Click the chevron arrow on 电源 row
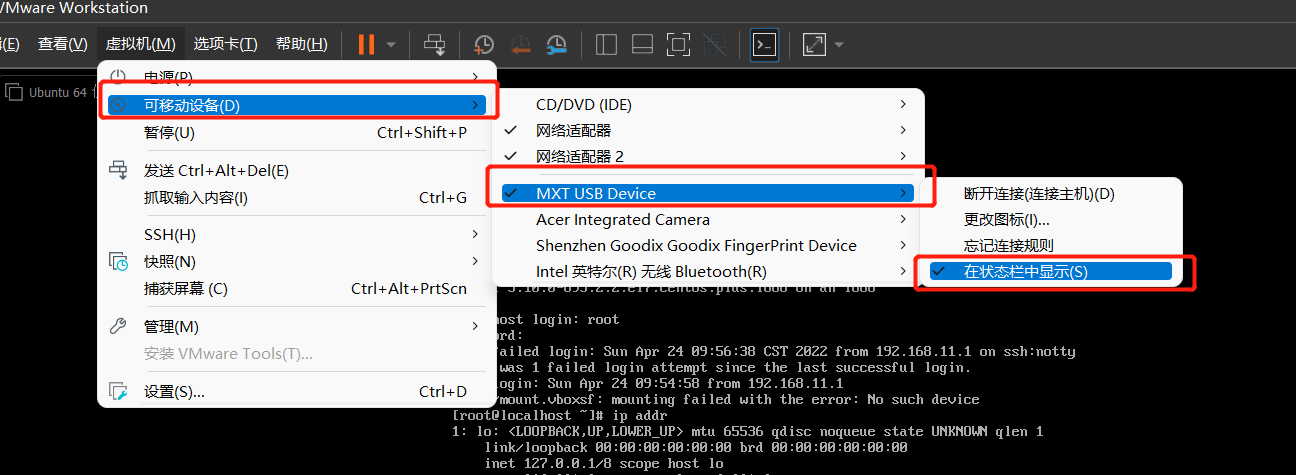Viewport: 1296px width, 475px height. click(x=475, y=77)
